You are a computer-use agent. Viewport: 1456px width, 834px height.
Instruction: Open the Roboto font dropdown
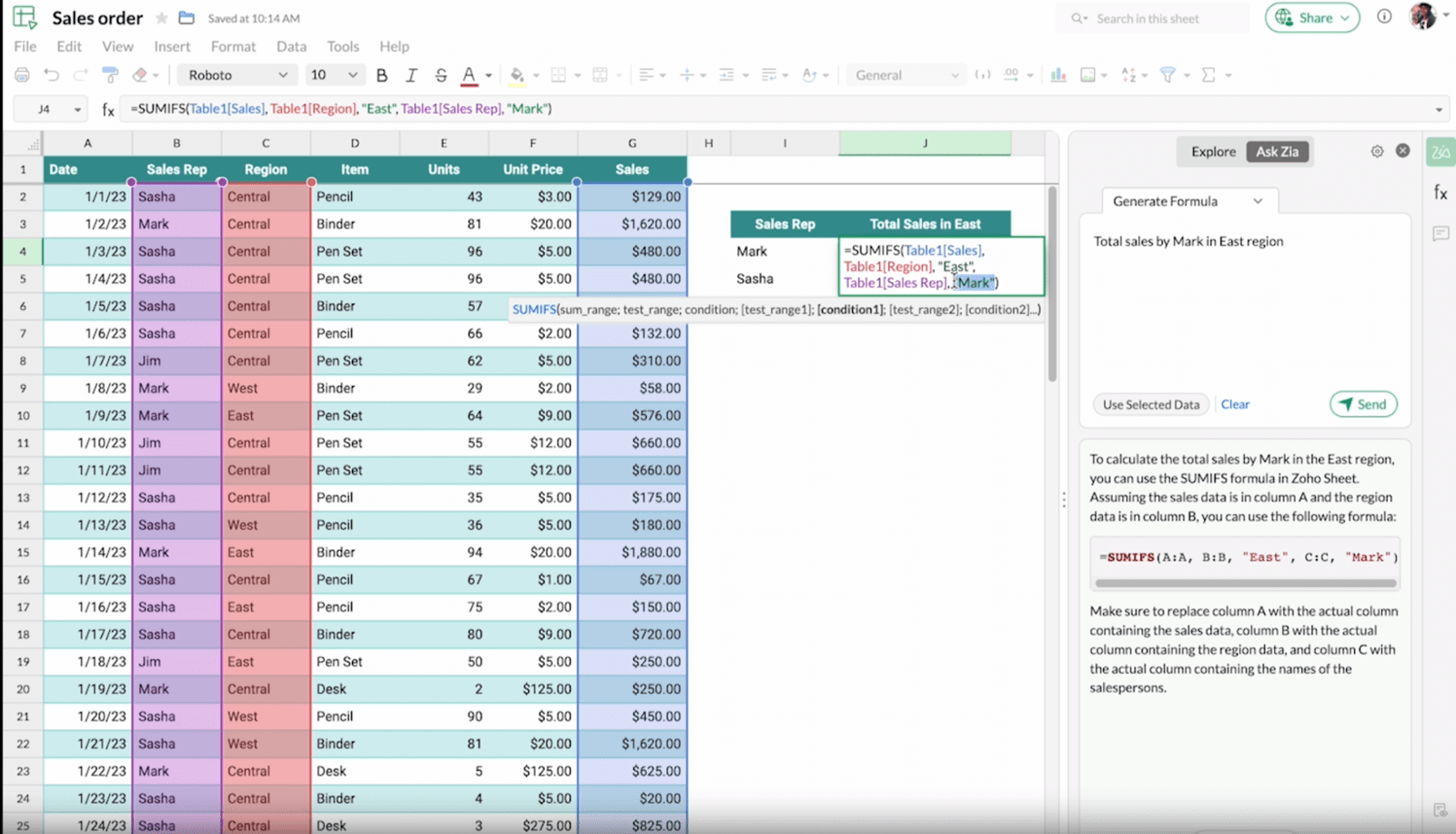pos(238,75)
